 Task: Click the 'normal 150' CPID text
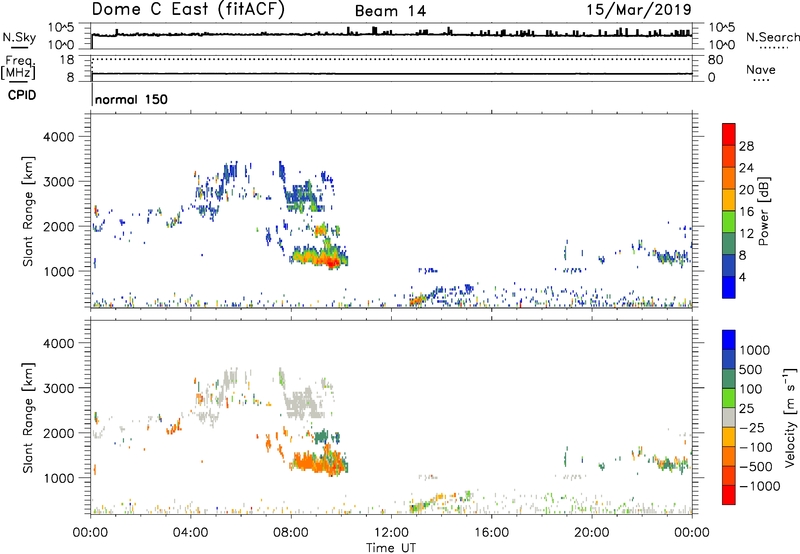coord(131,99)
